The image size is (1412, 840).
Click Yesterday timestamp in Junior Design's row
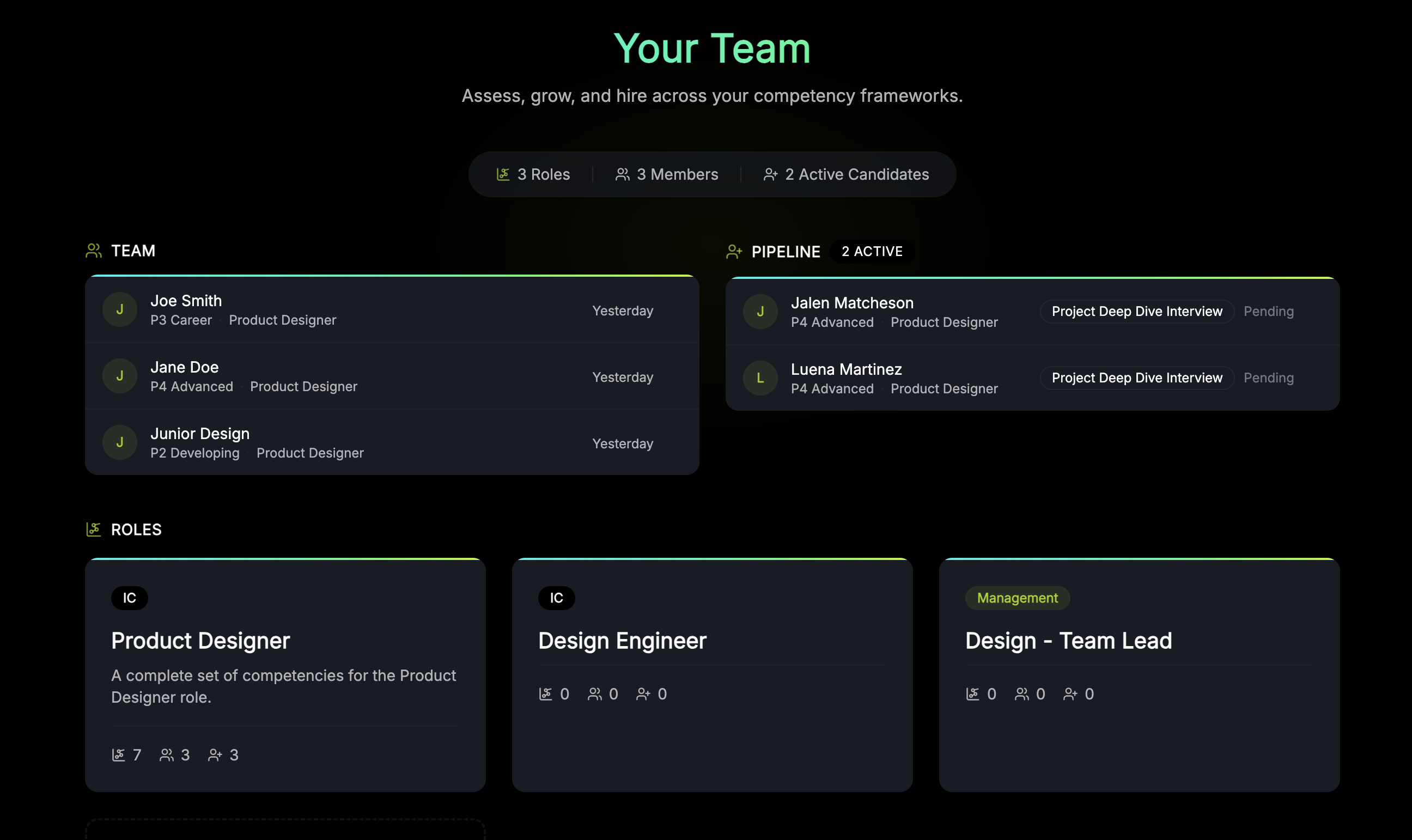(623, 443)
